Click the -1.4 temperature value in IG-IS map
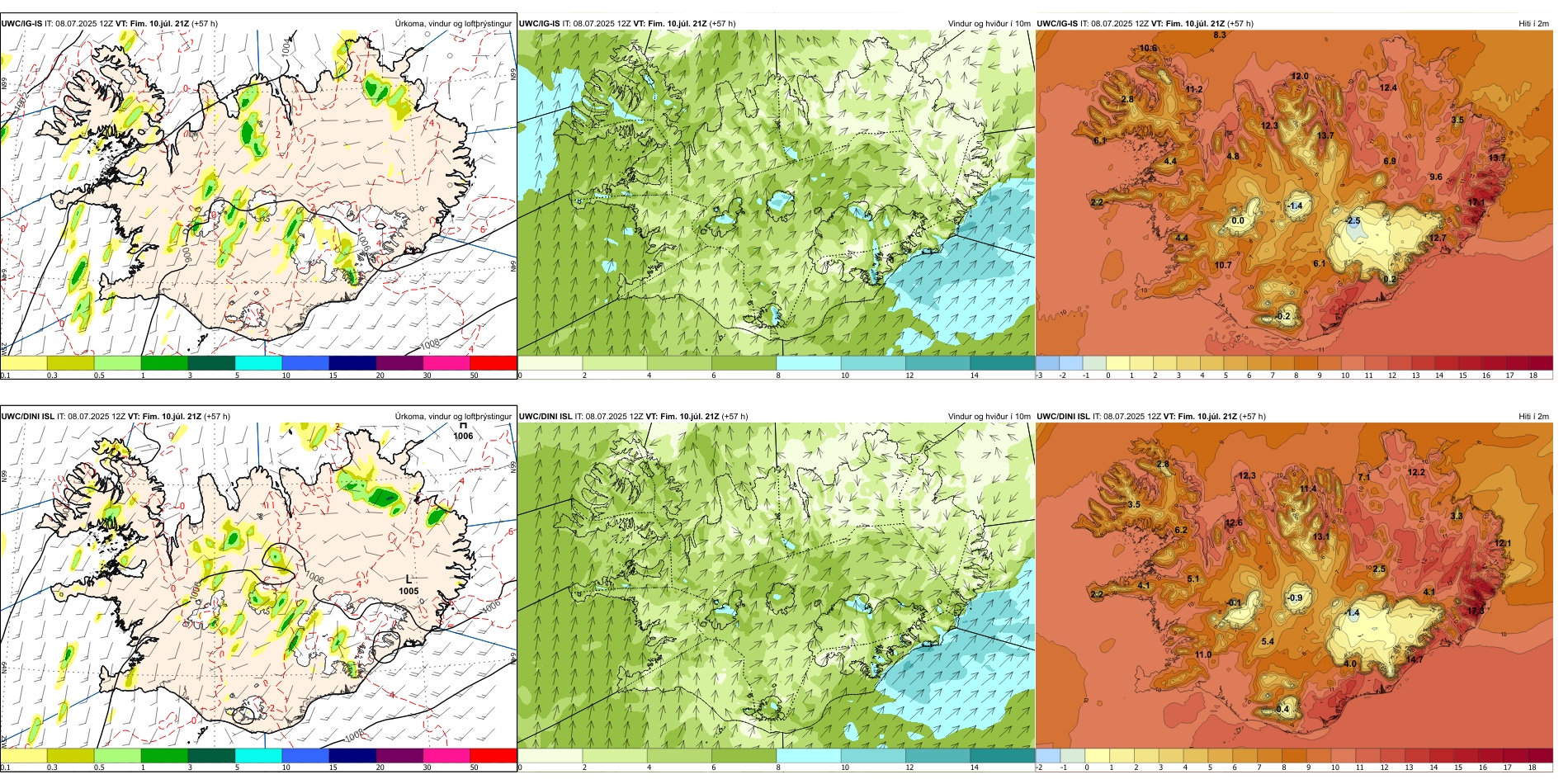The width and height of the screenshot is (1568, 784). [x=1295, y=206]
